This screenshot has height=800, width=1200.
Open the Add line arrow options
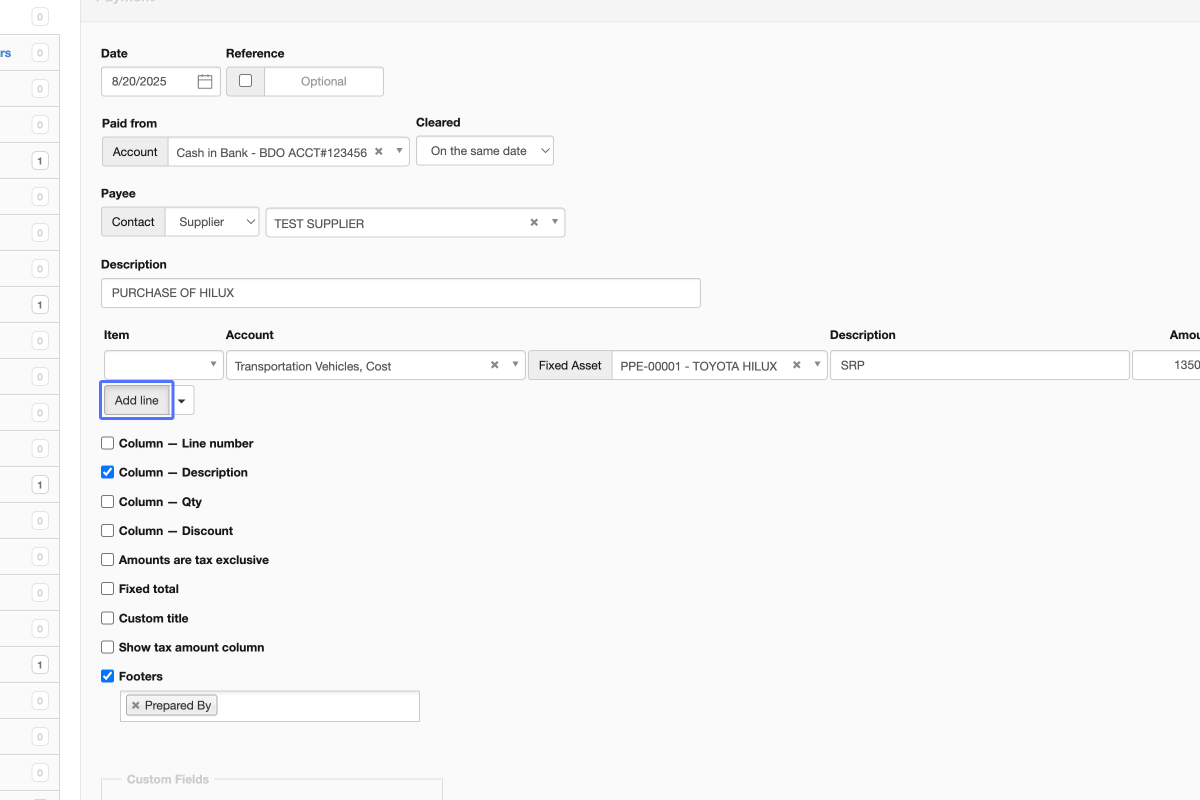(x=182, y=401)
